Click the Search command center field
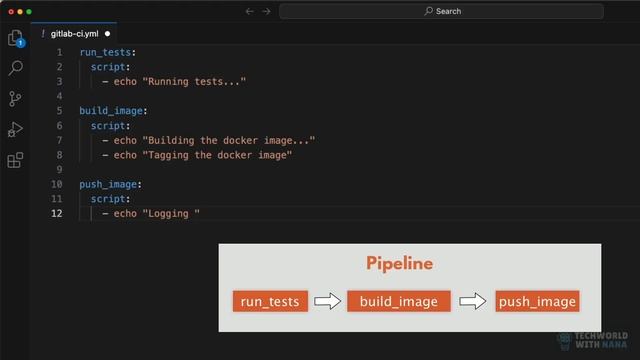 coord(441,11)
